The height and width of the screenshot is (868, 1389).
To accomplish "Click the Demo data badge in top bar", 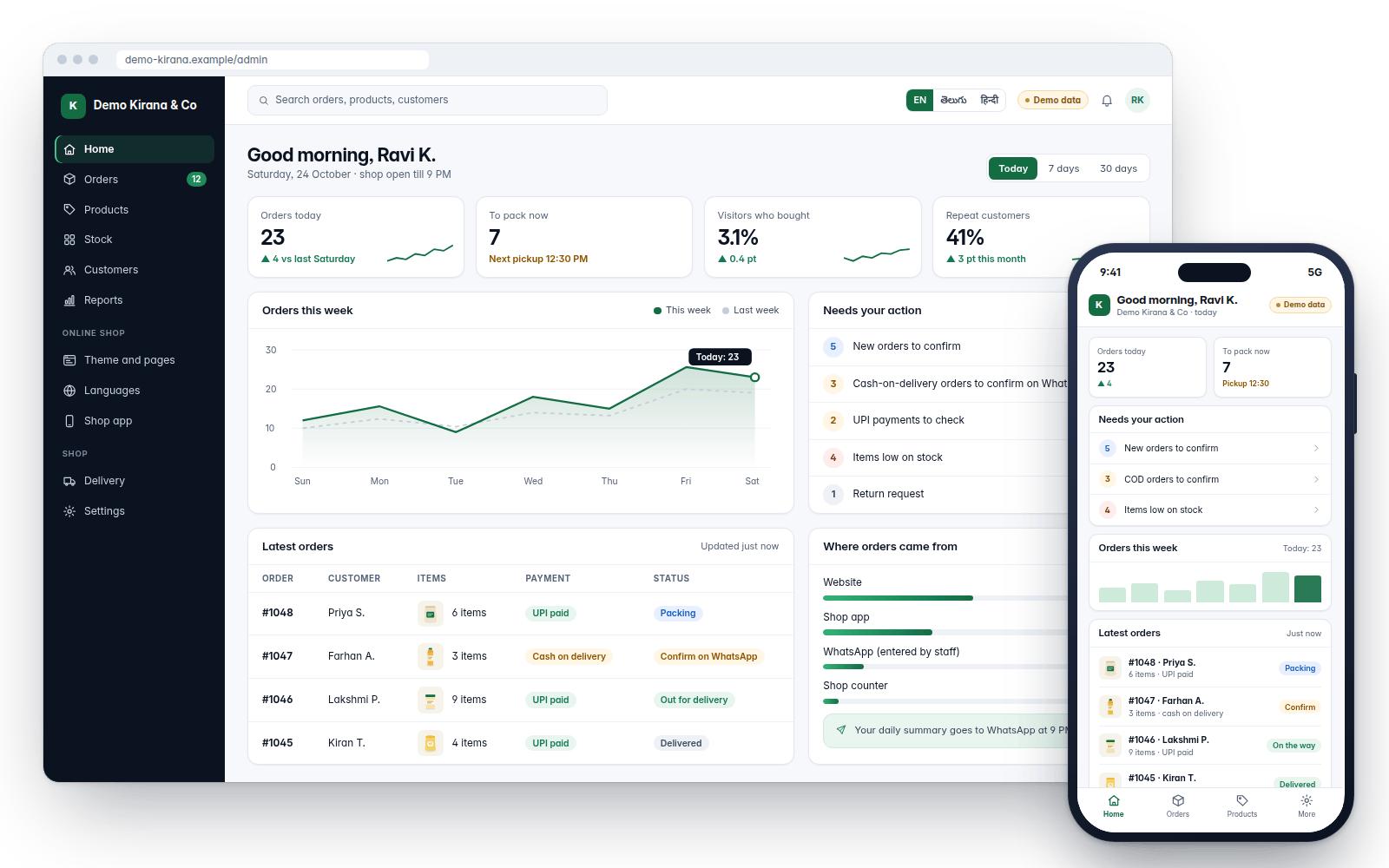I will (1053, 101).
